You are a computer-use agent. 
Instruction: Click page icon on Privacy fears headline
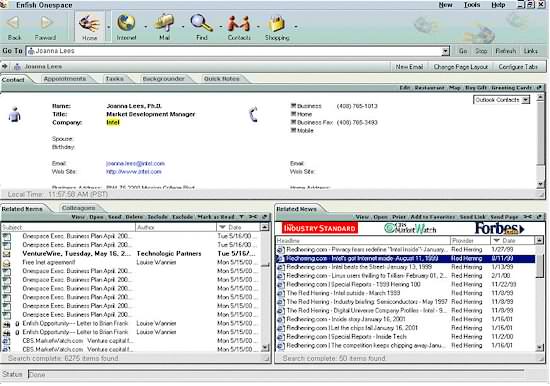pos(280,250)
